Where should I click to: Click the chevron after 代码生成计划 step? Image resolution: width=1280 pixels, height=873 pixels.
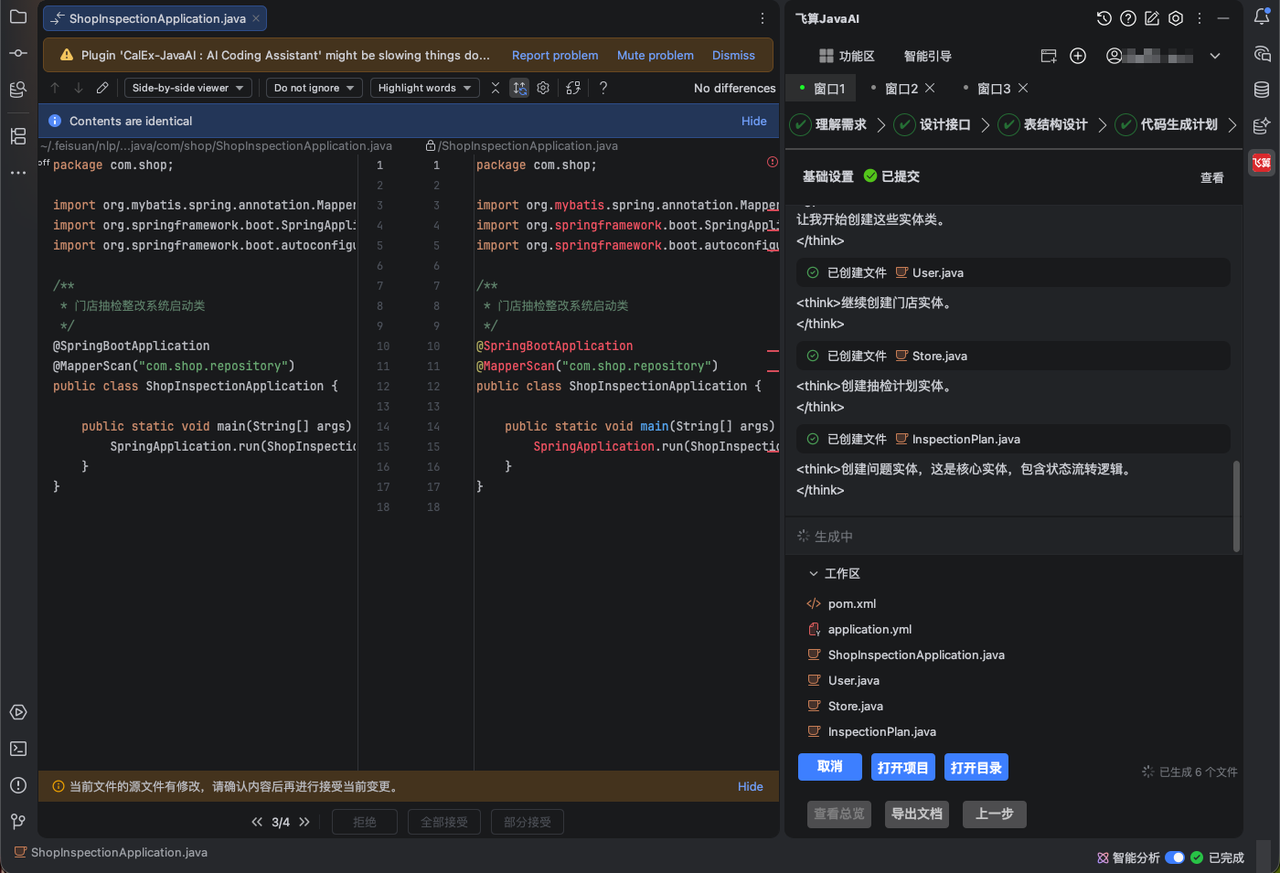point(1232,125)
